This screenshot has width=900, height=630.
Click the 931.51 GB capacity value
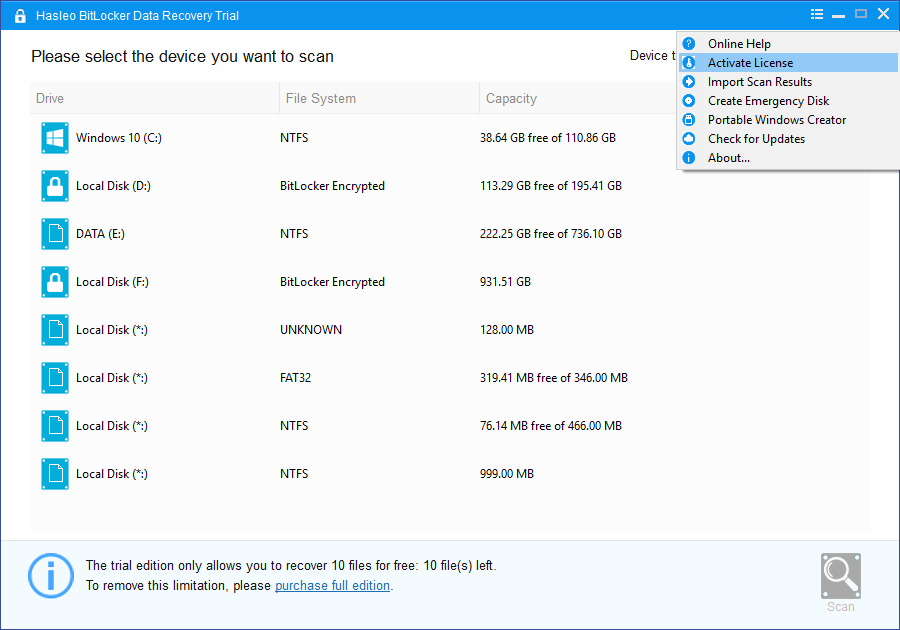tap(506, 282)
